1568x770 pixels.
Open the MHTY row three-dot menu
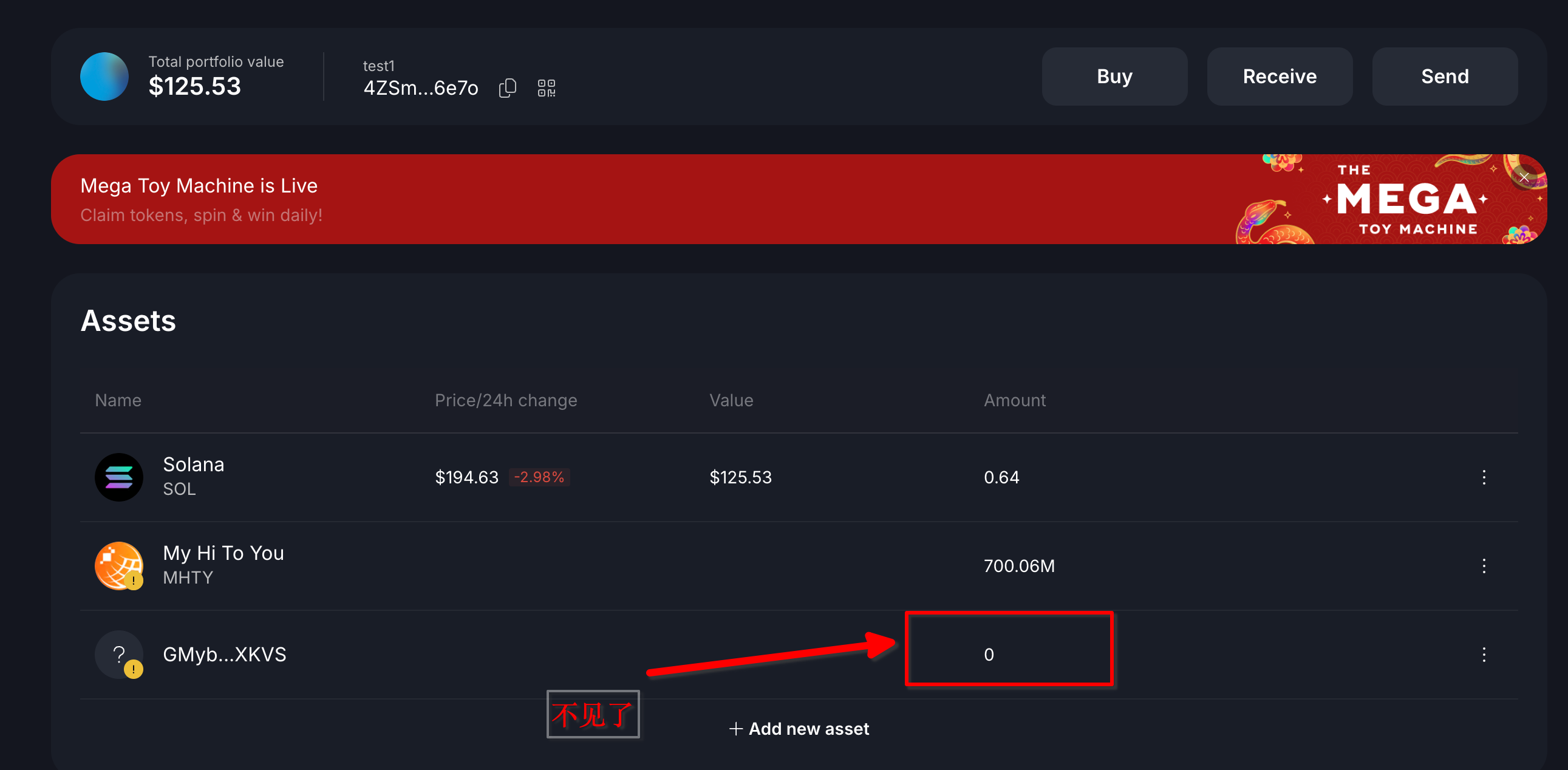click(x=1484, y=565)
